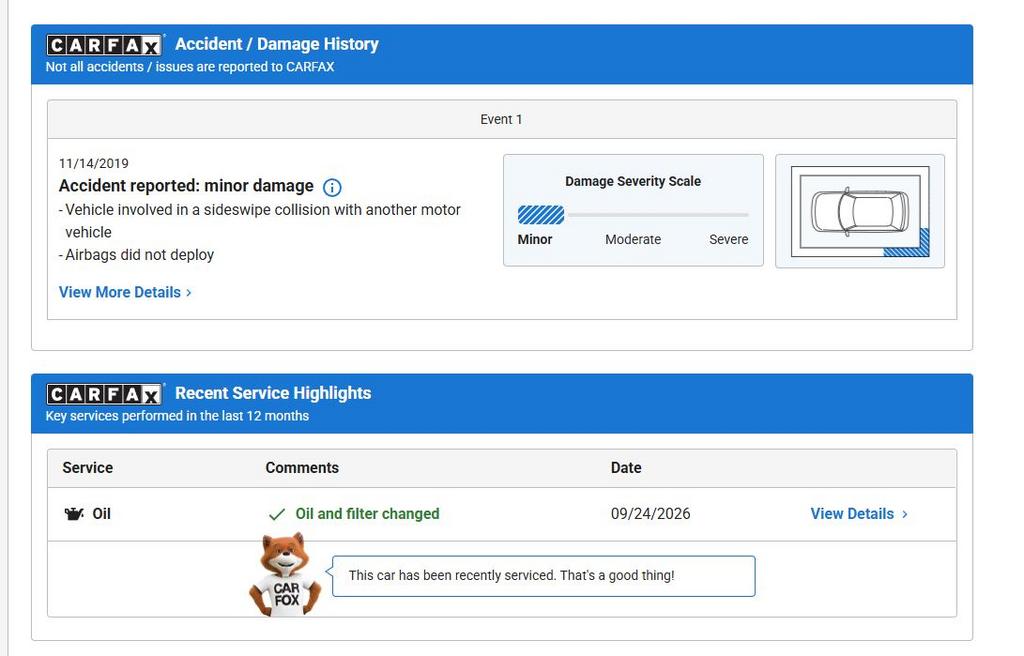Click the Date column header

[x=626, y=468]
